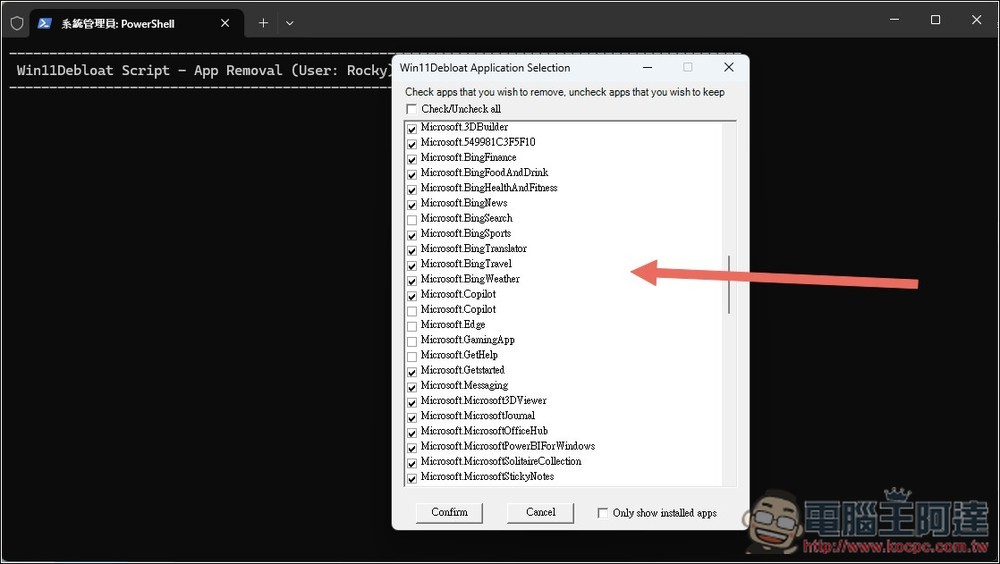
Task: Uncheck Microsoft.MicrosoftPowerBIForWindows
Action: [412, 448]
